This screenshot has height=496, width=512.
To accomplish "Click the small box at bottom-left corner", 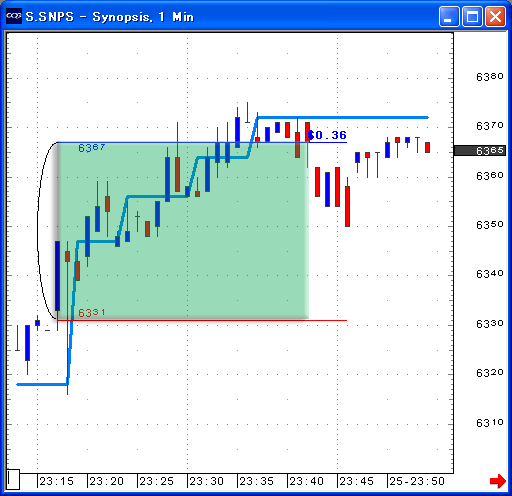I will point(13,479).
